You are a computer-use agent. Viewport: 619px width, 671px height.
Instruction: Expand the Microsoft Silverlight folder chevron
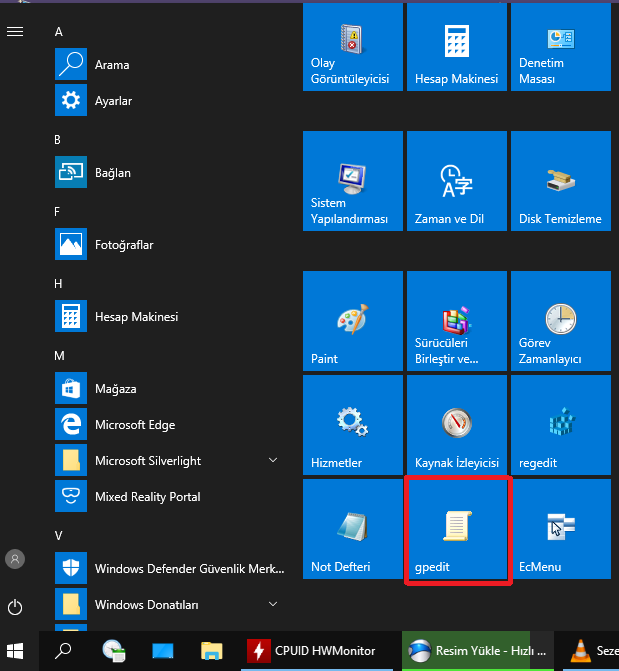point(273,460)
